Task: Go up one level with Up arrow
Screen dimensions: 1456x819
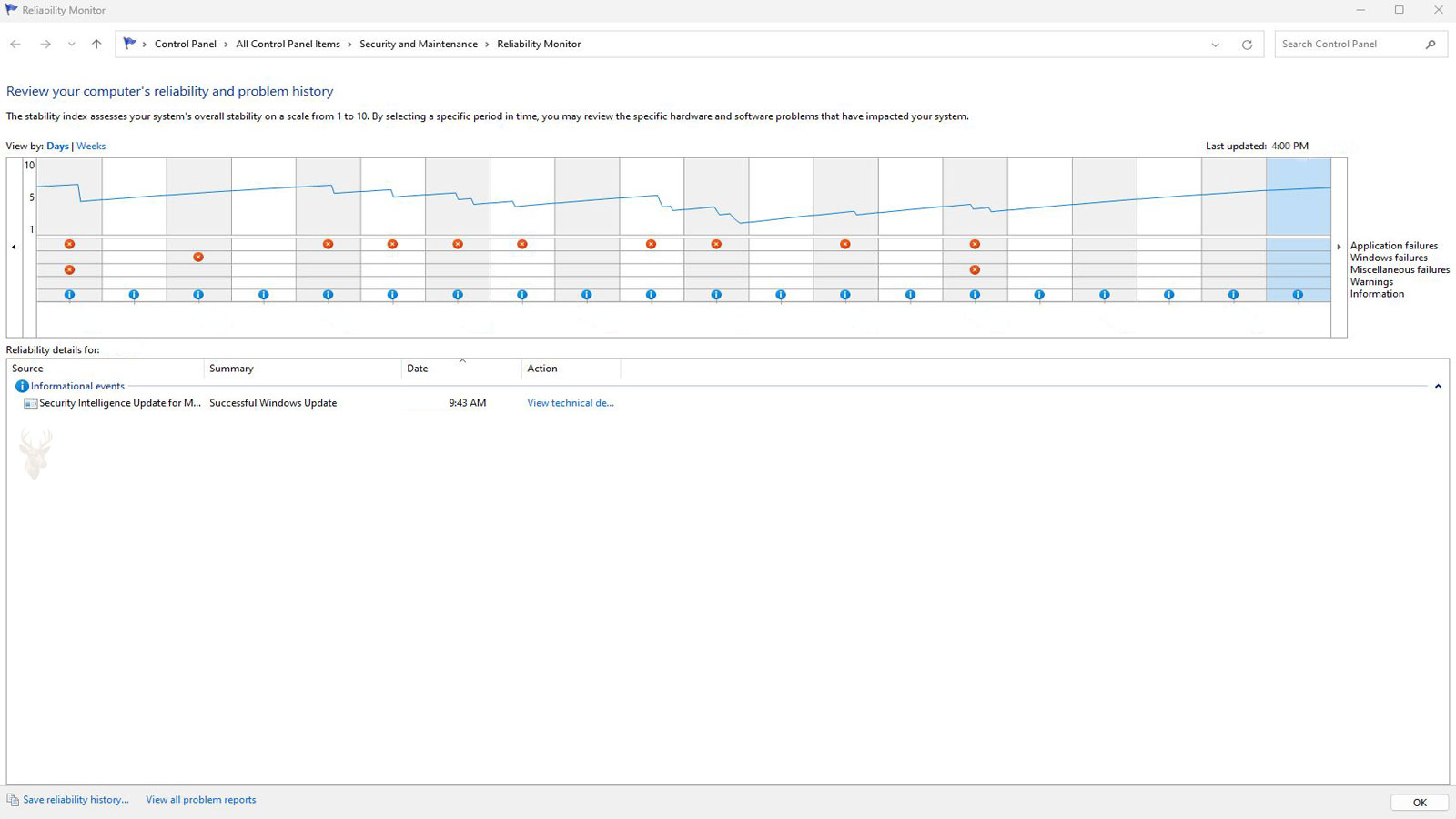Action: [x=96, y=44]
